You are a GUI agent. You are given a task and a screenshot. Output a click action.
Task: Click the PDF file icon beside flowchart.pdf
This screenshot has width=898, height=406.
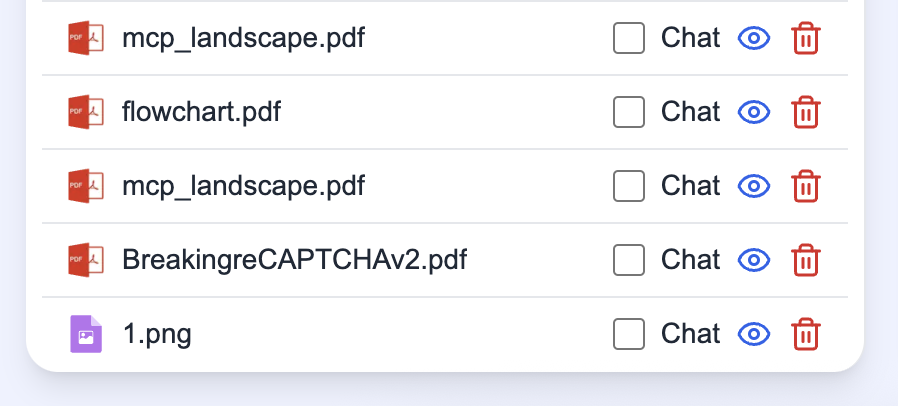pos(86,112)
